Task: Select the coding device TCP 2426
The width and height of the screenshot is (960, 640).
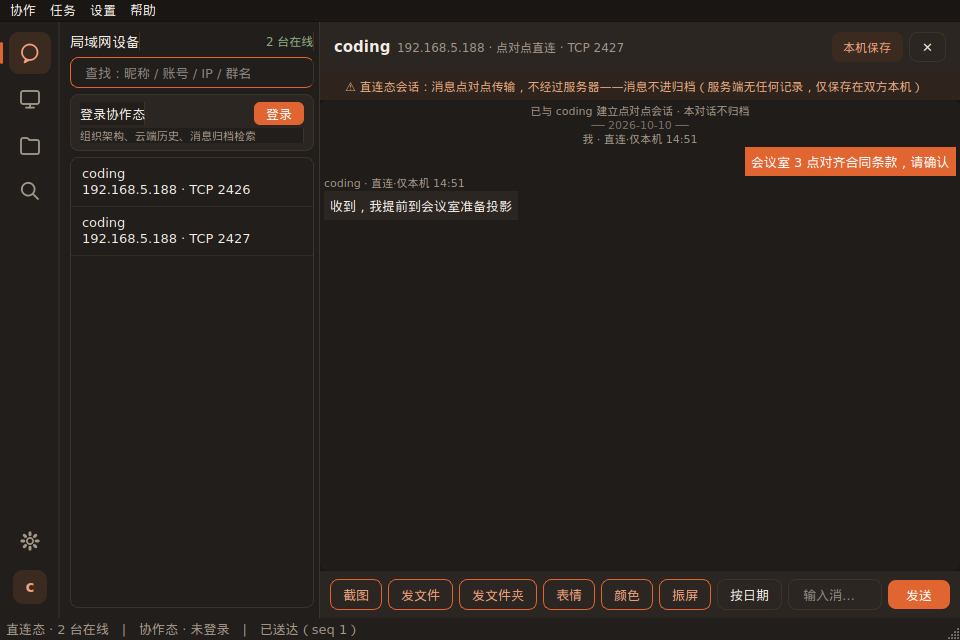Action: tap(192, 182)
